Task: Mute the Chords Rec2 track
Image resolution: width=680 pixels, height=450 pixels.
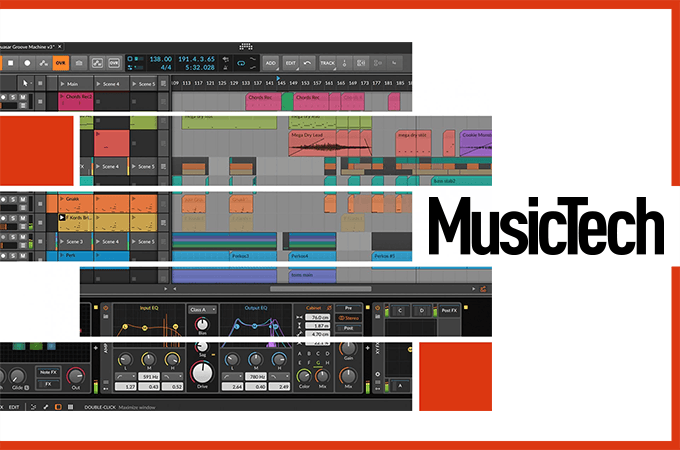Action: (x=23, y=97)
